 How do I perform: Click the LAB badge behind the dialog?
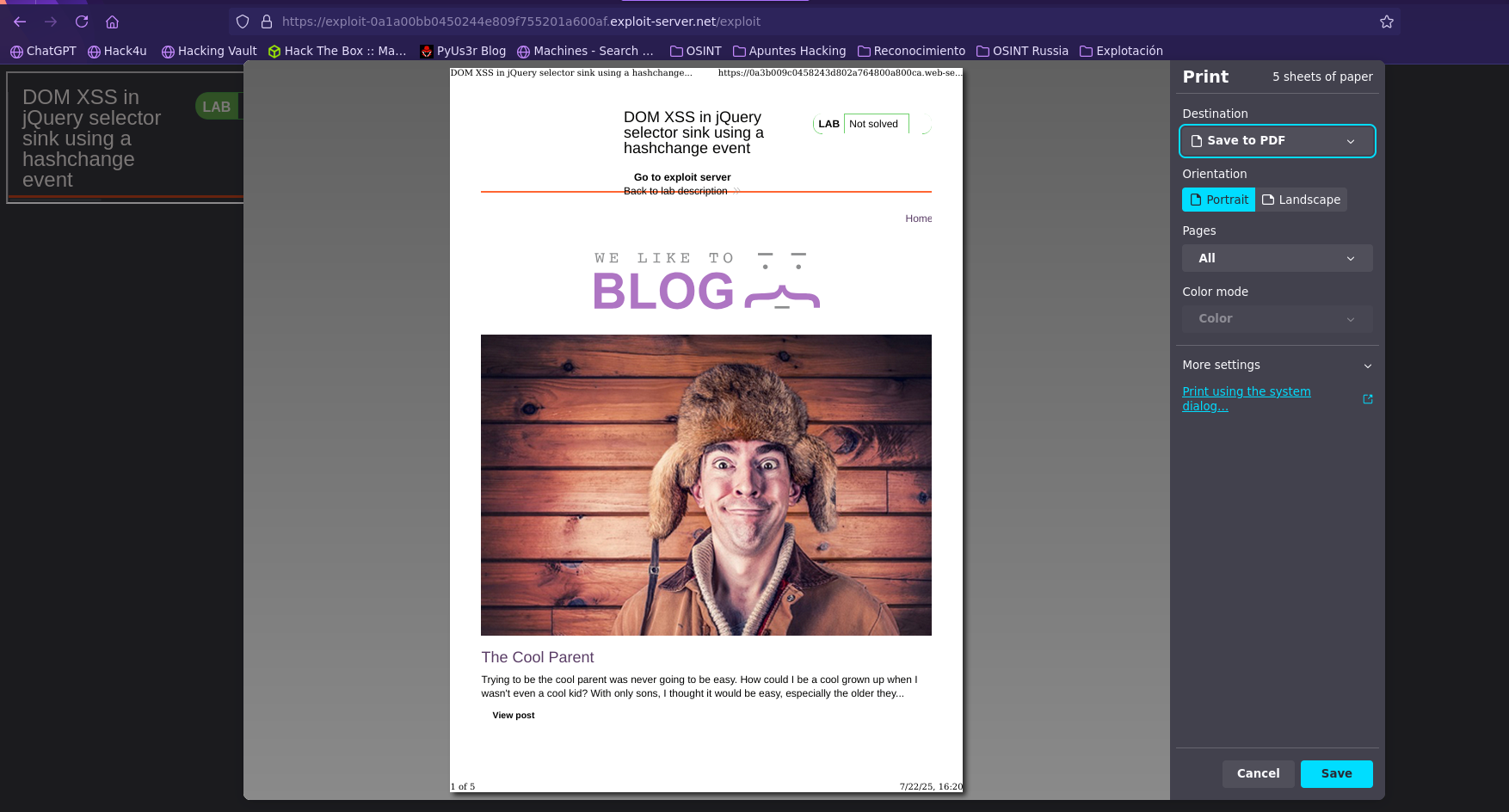pyautogui.click(x=217, y=107)
